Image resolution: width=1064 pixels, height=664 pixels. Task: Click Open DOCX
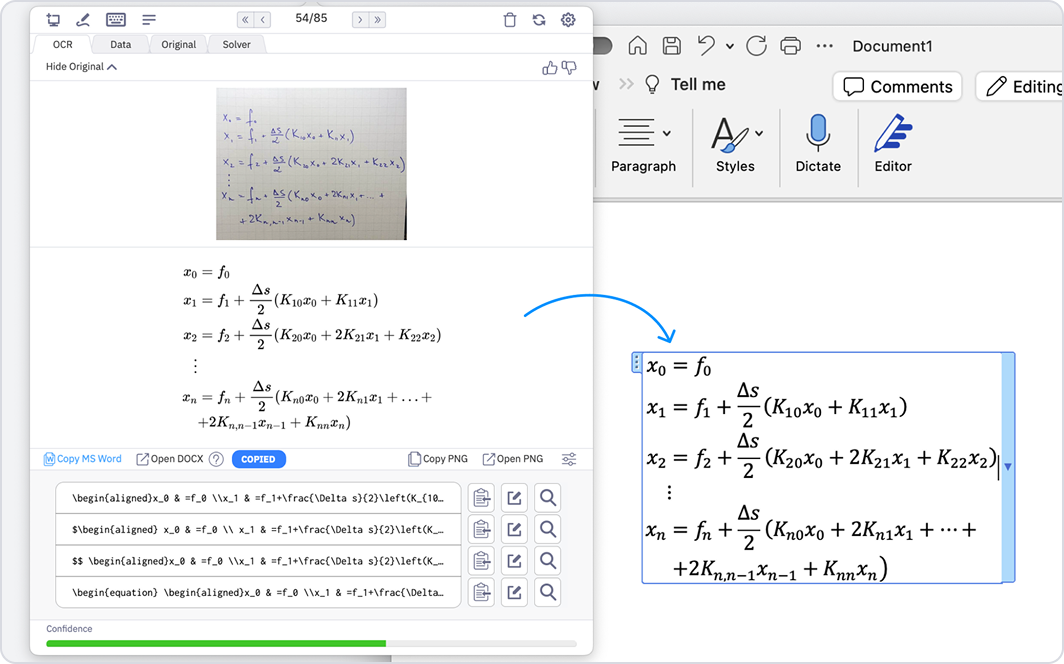[170, 459]
